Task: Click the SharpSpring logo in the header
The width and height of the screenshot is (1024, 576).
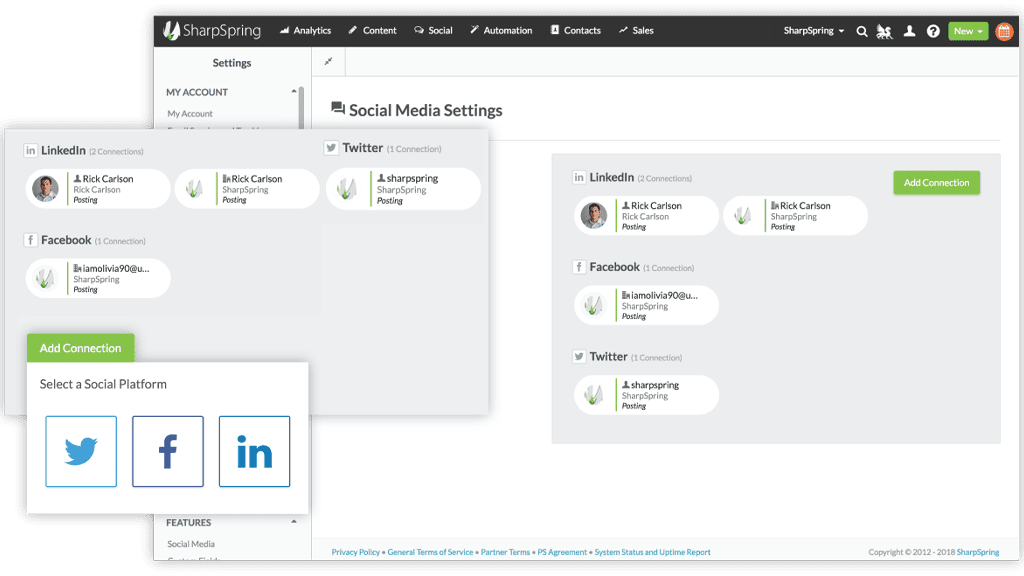Action: pyautogui.click(x=212, y=31)
